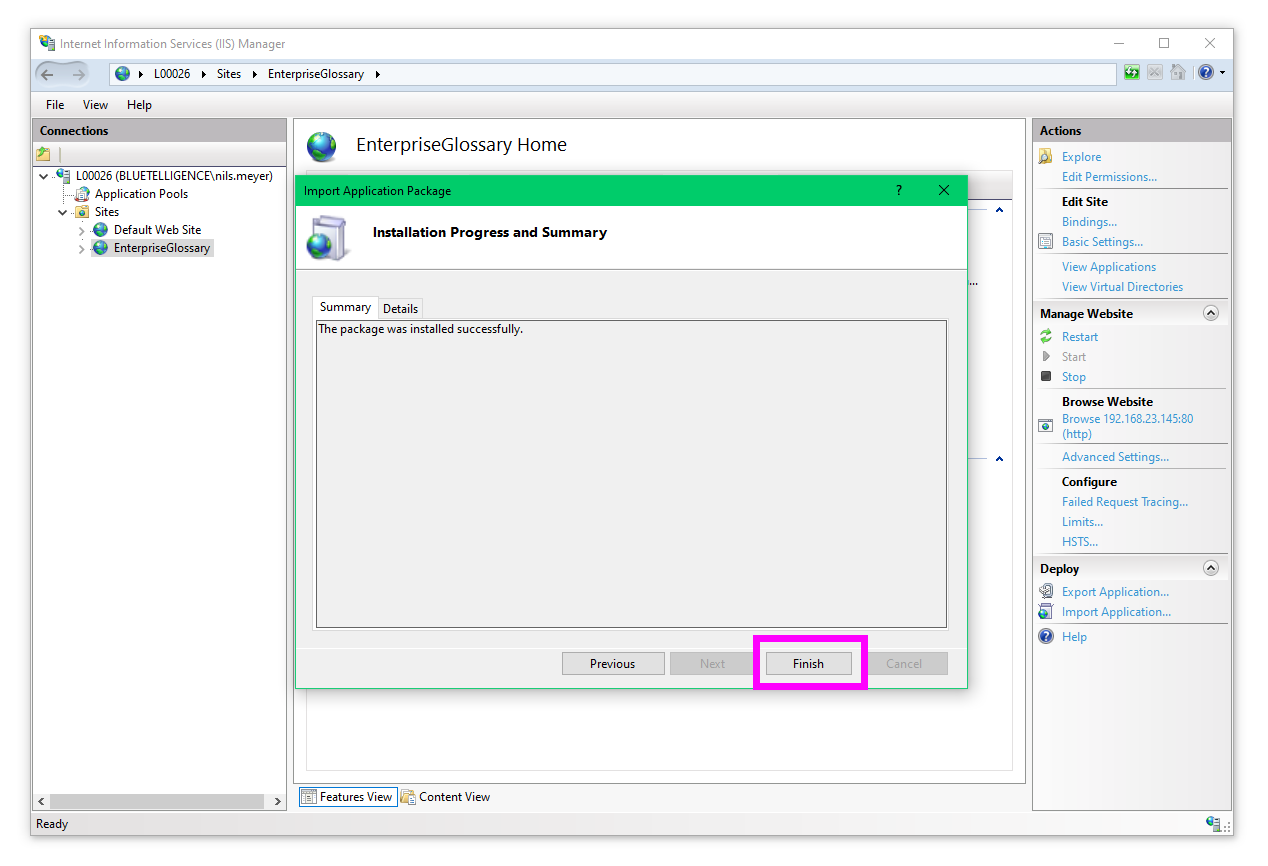The width and height of the screenshot is (1268, 866).
Task: Click the Finish button in the dialog
Action: coord(808,663)
